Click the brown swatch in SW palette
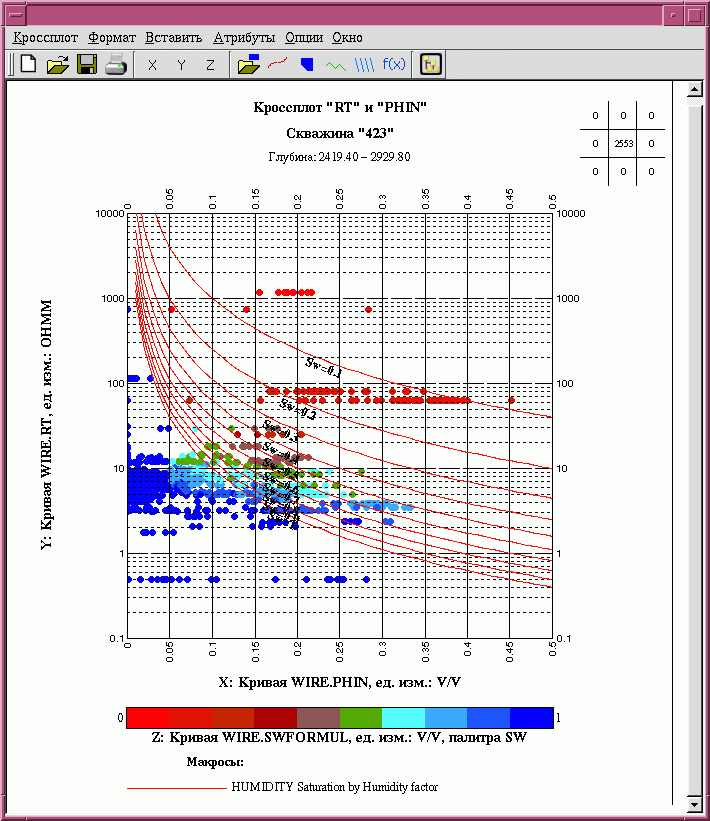 pyautogui.click(x=318, y=718)
